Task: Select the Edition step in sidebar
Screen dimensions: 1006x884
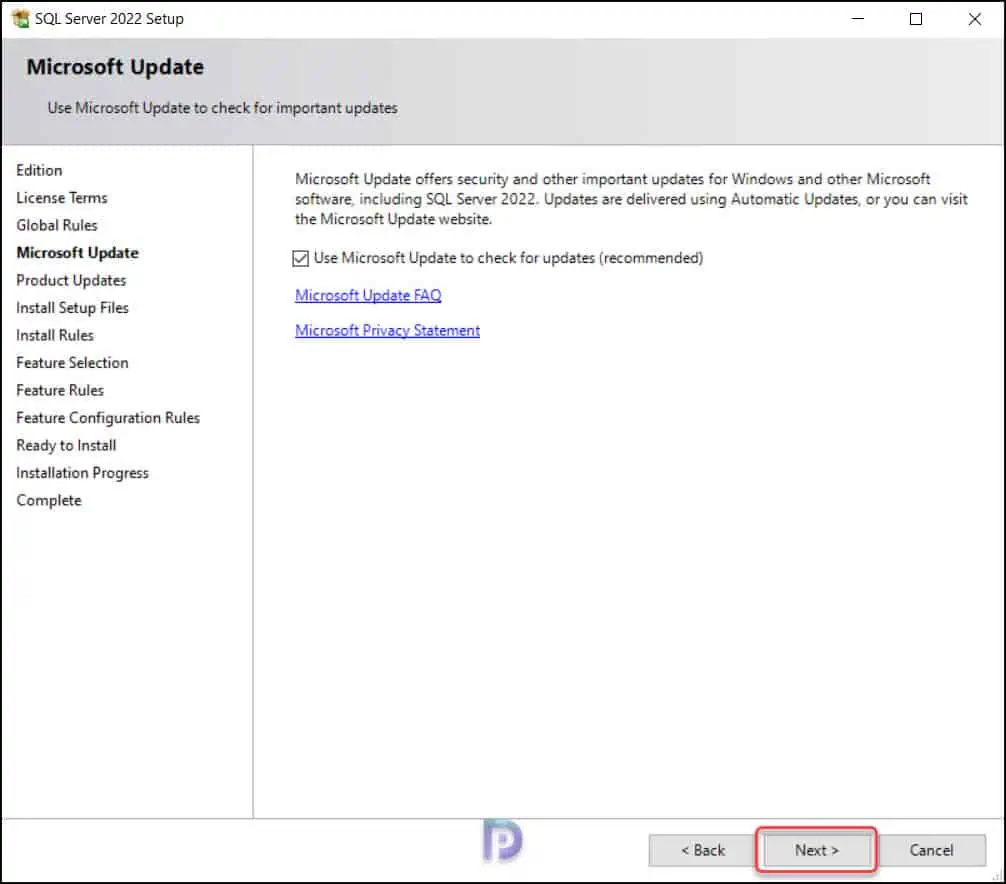Action: tap(39, 170)
